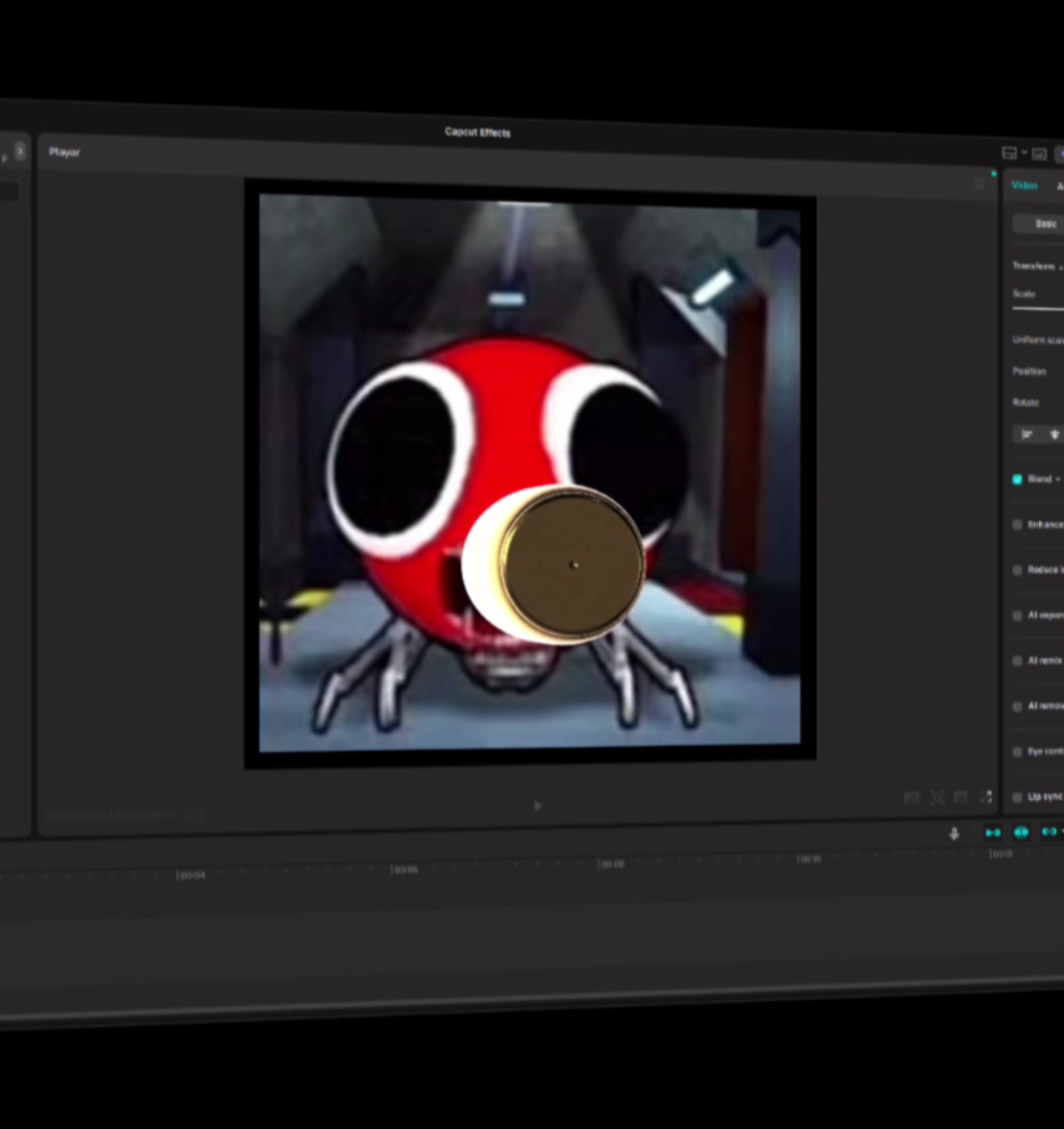The image size is (1064, 1129).
Task: Click the microphone record voiceover icon
Action: (x=954, y=833)
